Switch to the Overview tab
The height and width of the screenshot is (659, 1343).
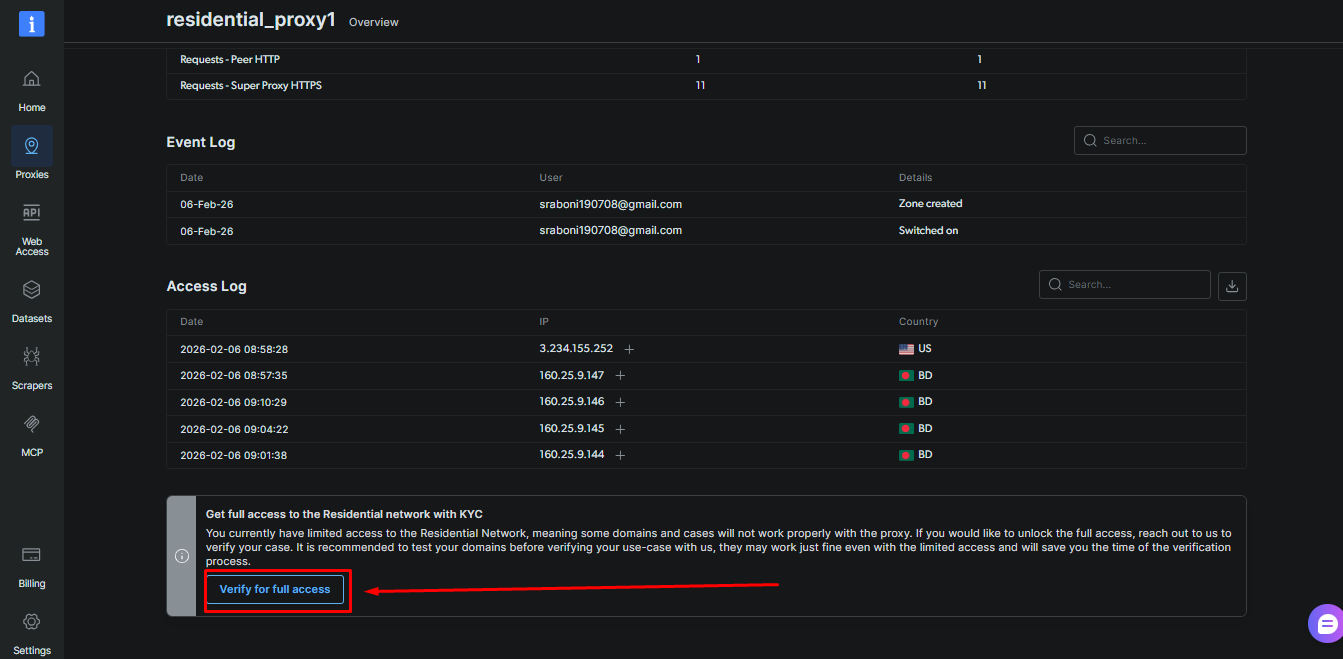coord(374,22)
